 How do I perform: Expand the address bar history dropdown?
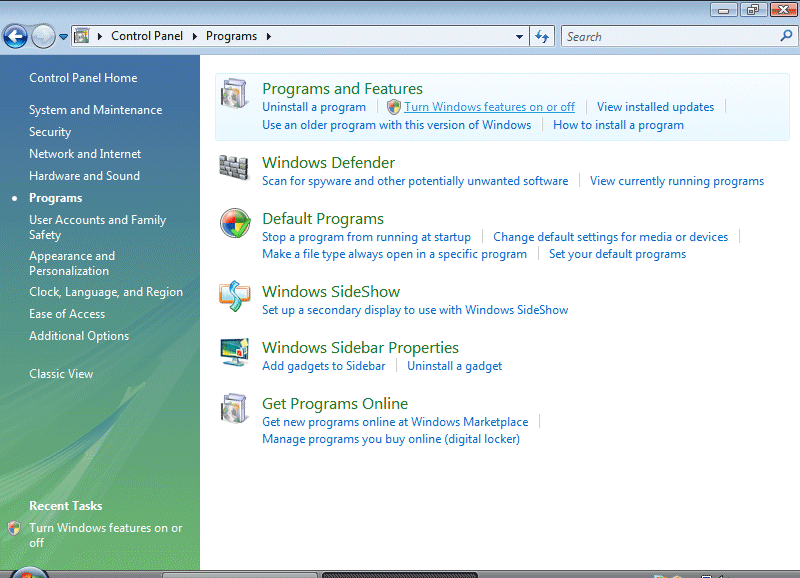pos(519,37)
